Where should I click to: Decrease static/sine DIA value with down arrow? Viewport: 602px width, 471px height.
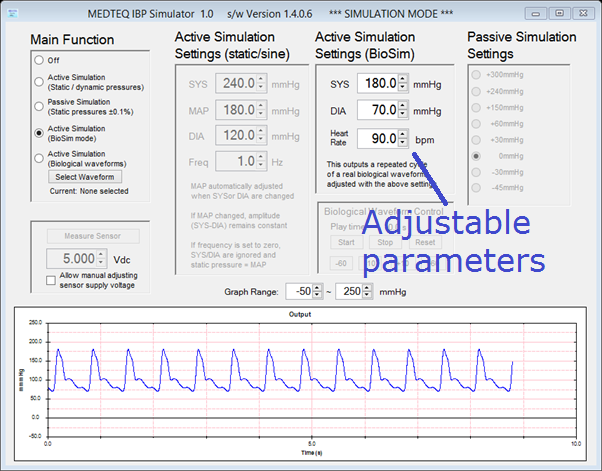(x=261, y=140)
